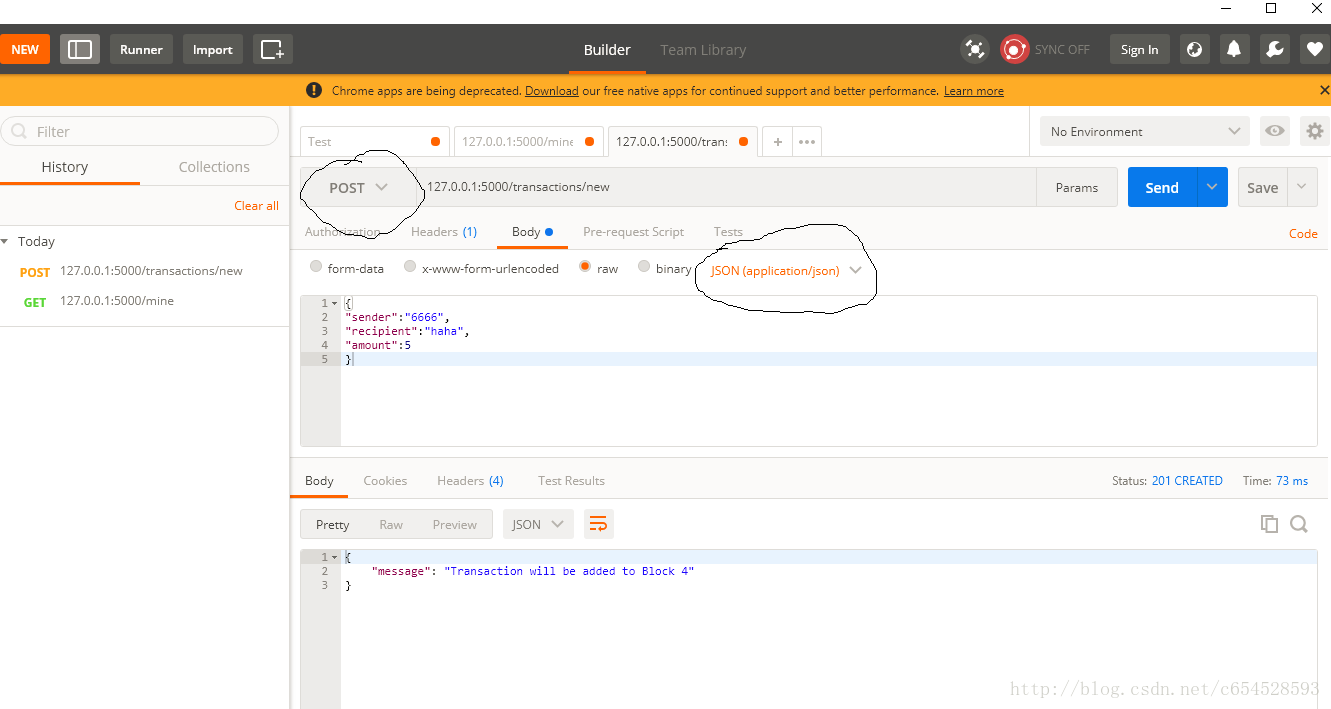
Task: Open the Collections sidebar tab
Action: [214, 167]
